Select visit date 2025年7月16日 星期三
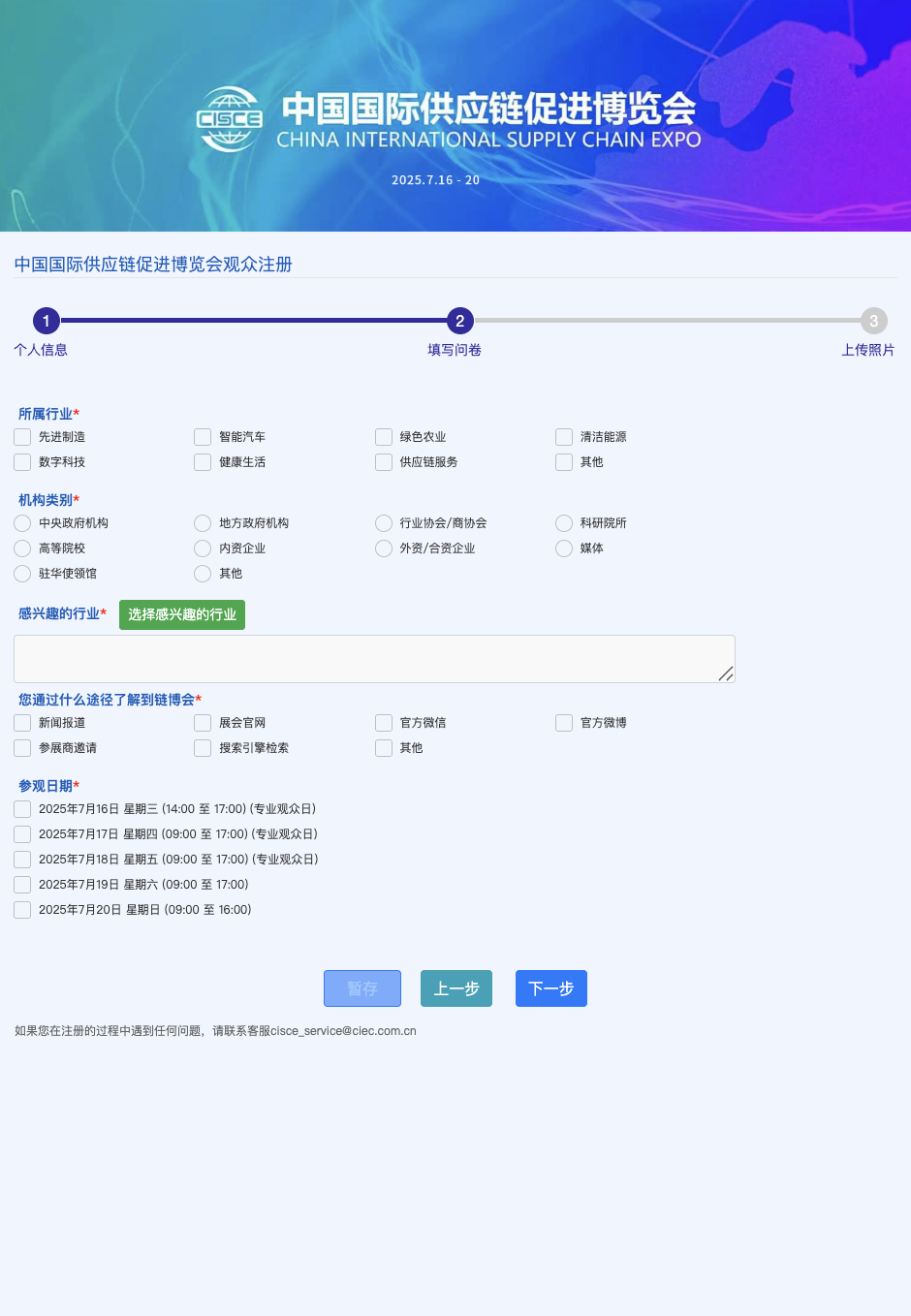 (x=22, y=809)
